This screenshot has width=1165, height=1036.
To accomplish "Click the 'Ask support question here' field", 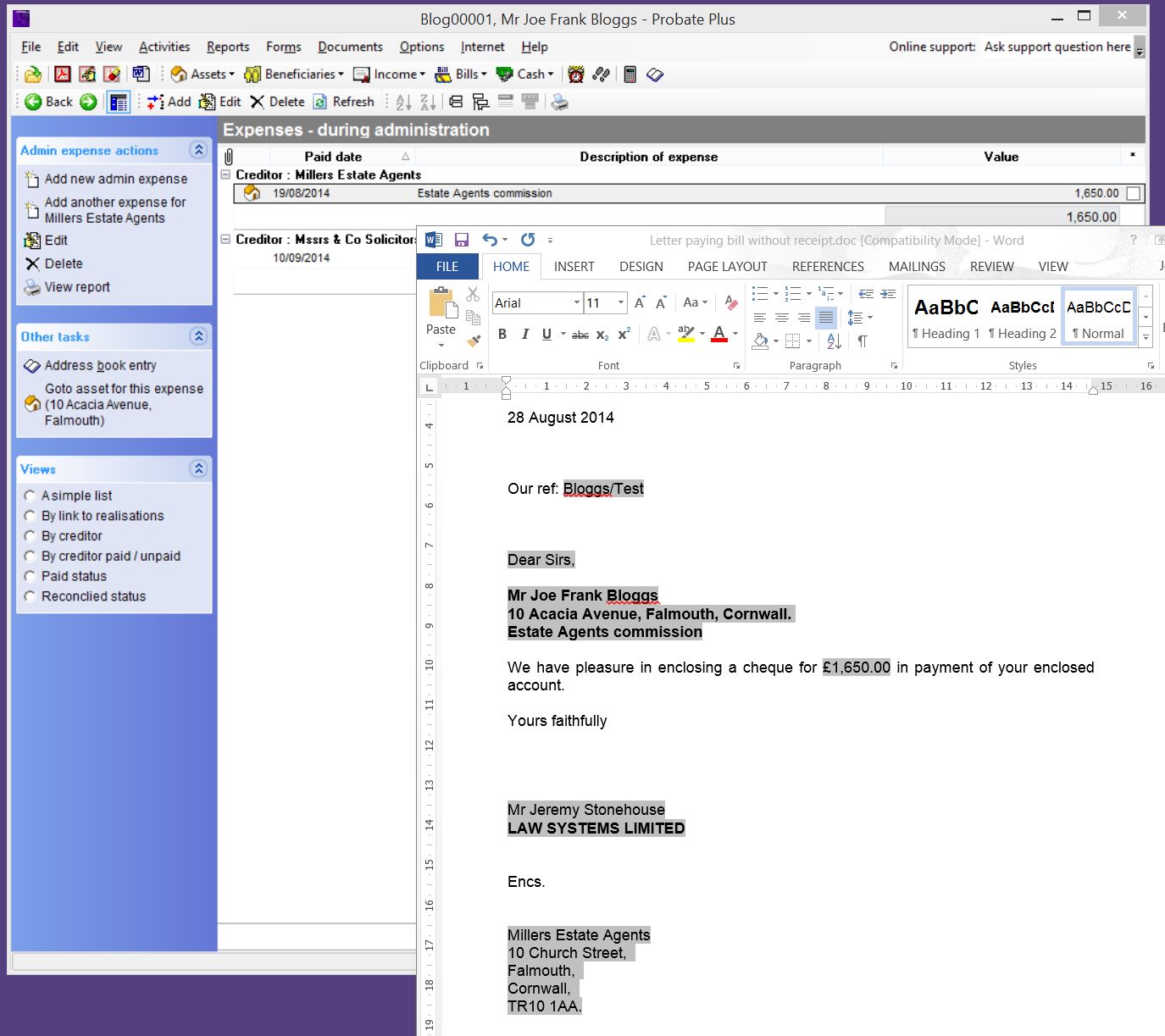I will coord(1057,47).
